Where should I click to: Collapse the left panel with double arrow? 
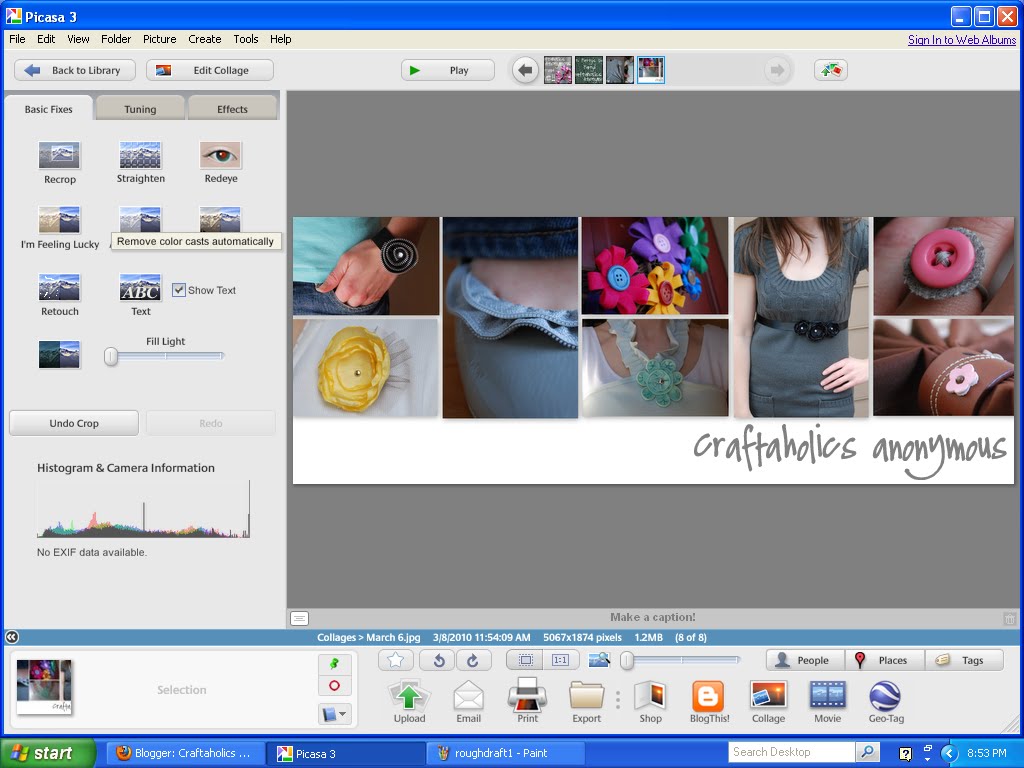(x=12, y=637)
